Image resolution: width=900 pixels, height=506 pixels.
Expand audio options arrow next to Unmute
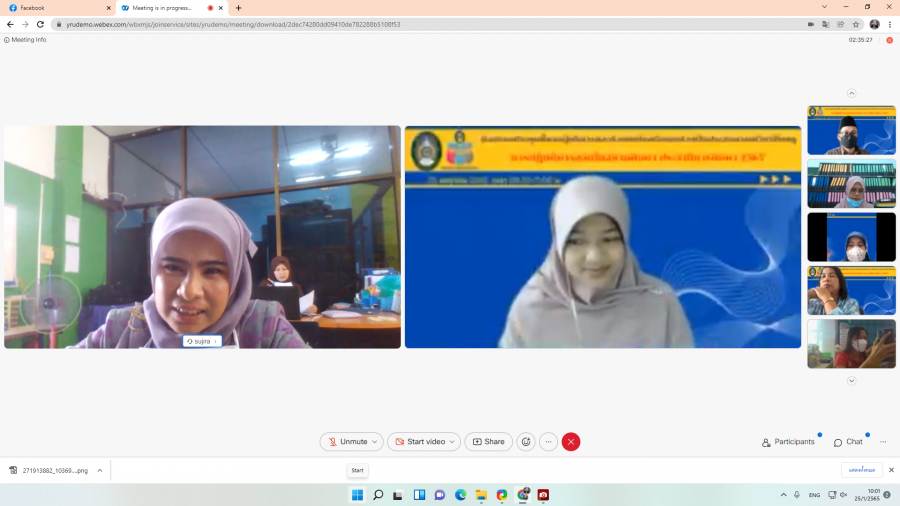[x=375, y=442]
